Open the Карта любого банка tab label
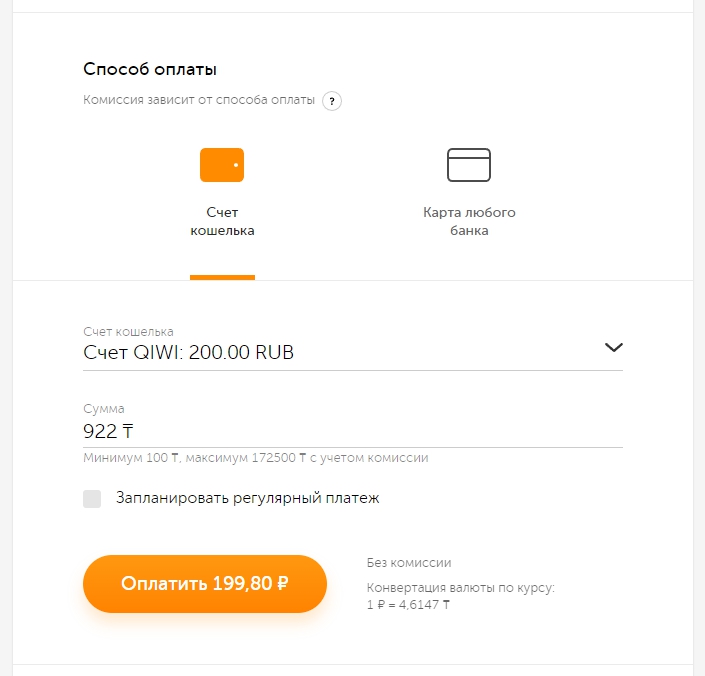705x676 pixels. 469,221
